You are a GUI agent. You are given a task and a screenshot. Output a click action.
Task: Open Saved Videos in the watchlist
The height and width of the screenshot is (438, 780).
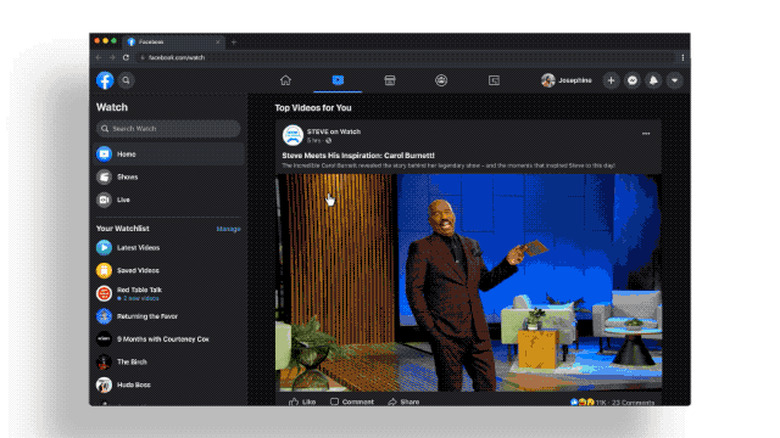coord(168,270)
